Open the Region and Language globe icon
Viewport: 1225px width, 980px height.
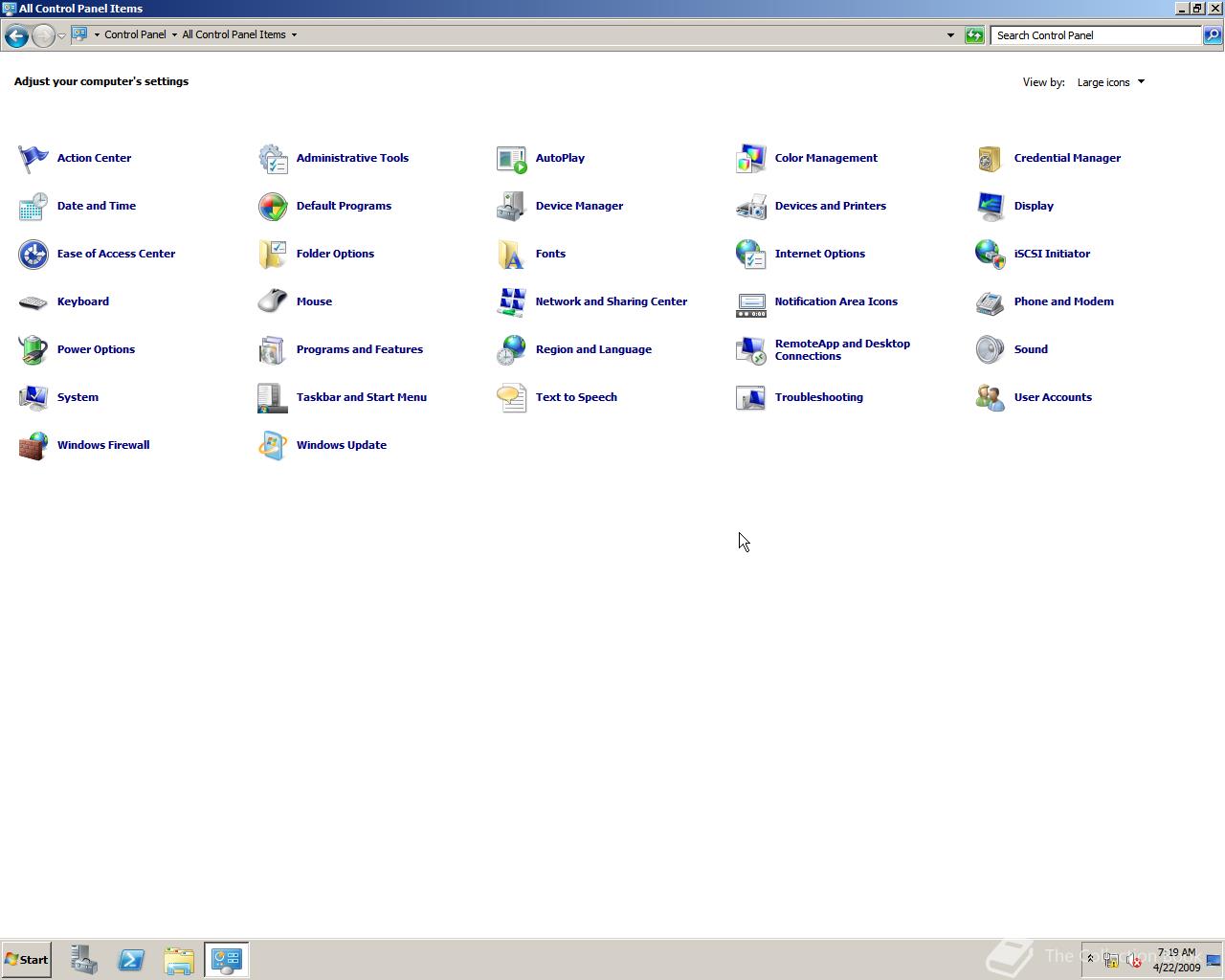pyautogui.click(x=512, y=350)
